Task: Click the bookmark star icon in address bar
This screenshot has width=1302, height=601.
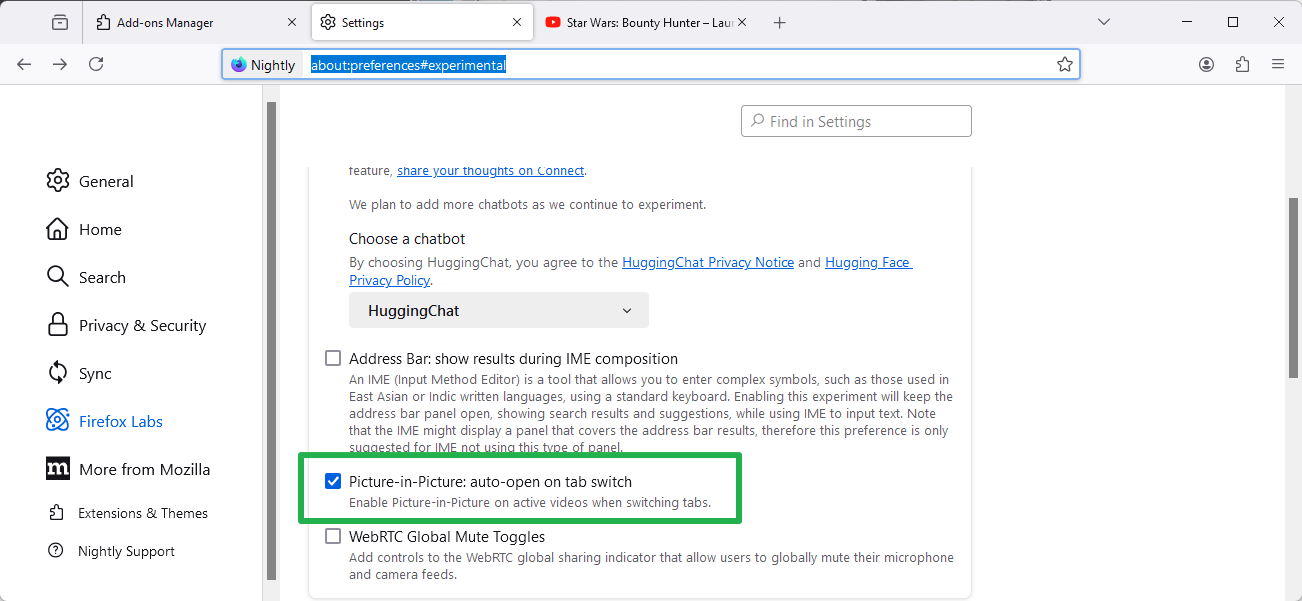Action: [1064, 64]
